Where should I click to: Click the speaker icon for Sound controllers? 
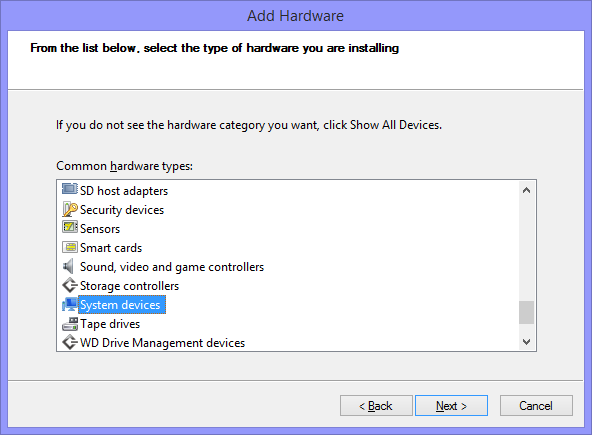pyautogui.click(x=68, y=267)
